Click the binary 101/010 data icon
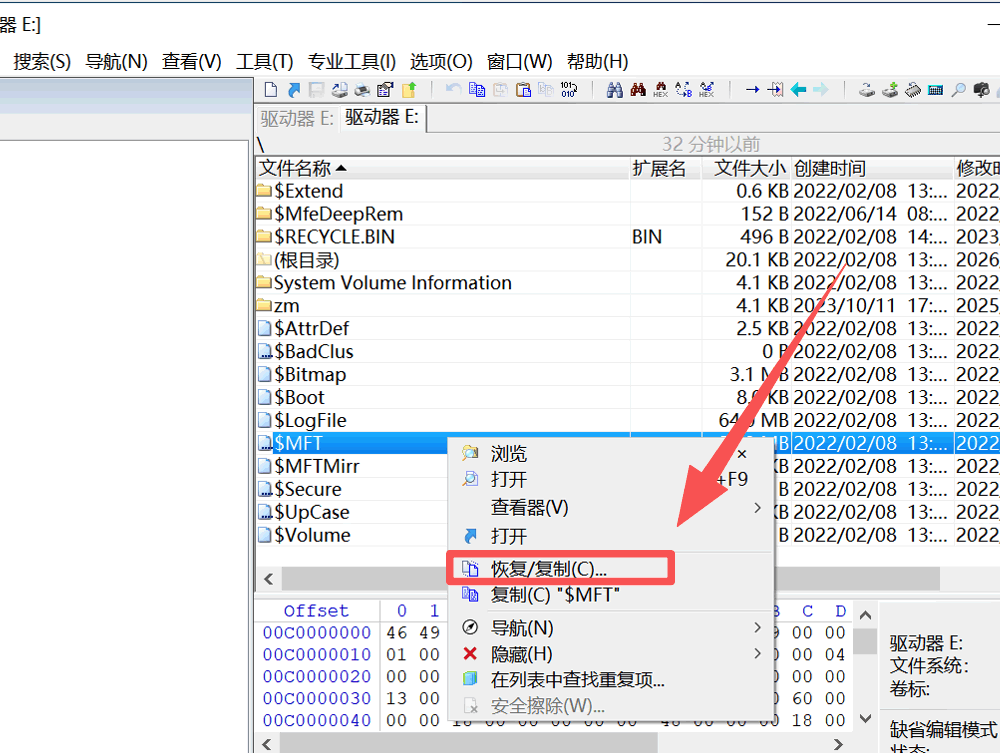 pyautogui.click(x=568, y=90)
